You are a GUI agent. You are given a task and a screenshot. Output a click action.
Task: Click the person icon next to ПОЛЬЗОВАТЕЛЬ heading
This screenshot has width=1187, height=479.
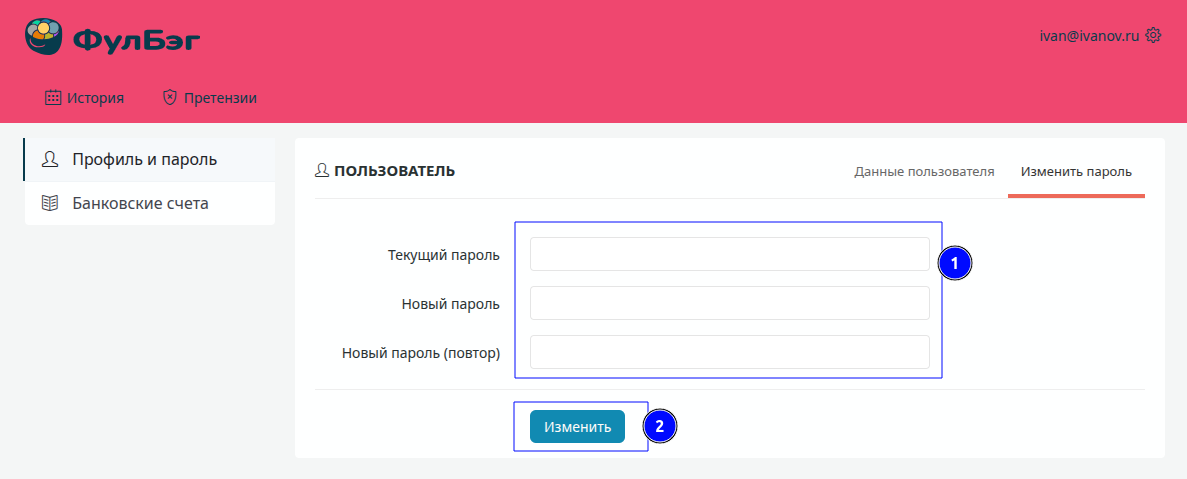(x=322, y=171)
